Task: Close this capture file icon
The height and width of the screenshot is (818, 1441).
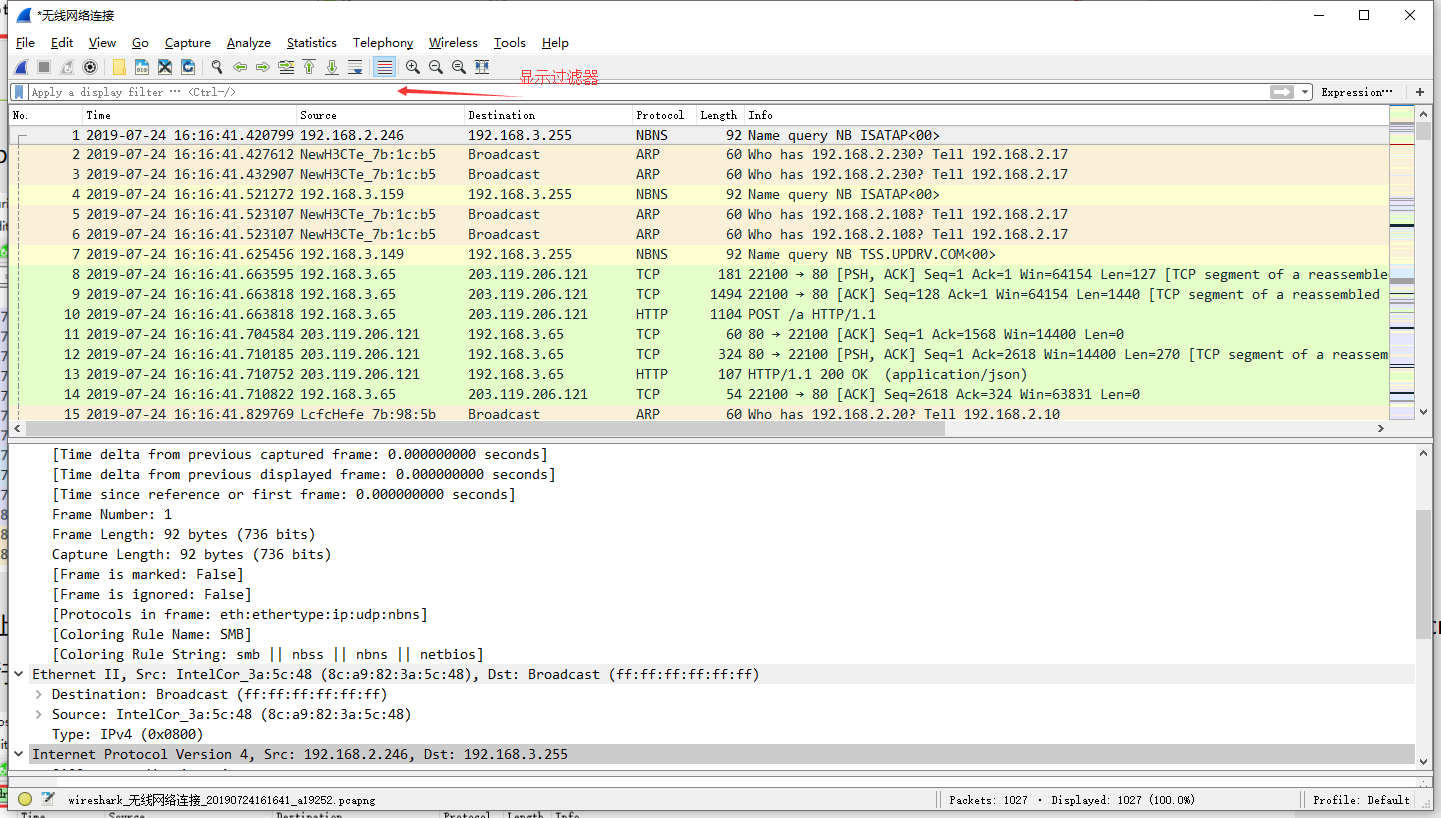Action: [x=165, y=67]
